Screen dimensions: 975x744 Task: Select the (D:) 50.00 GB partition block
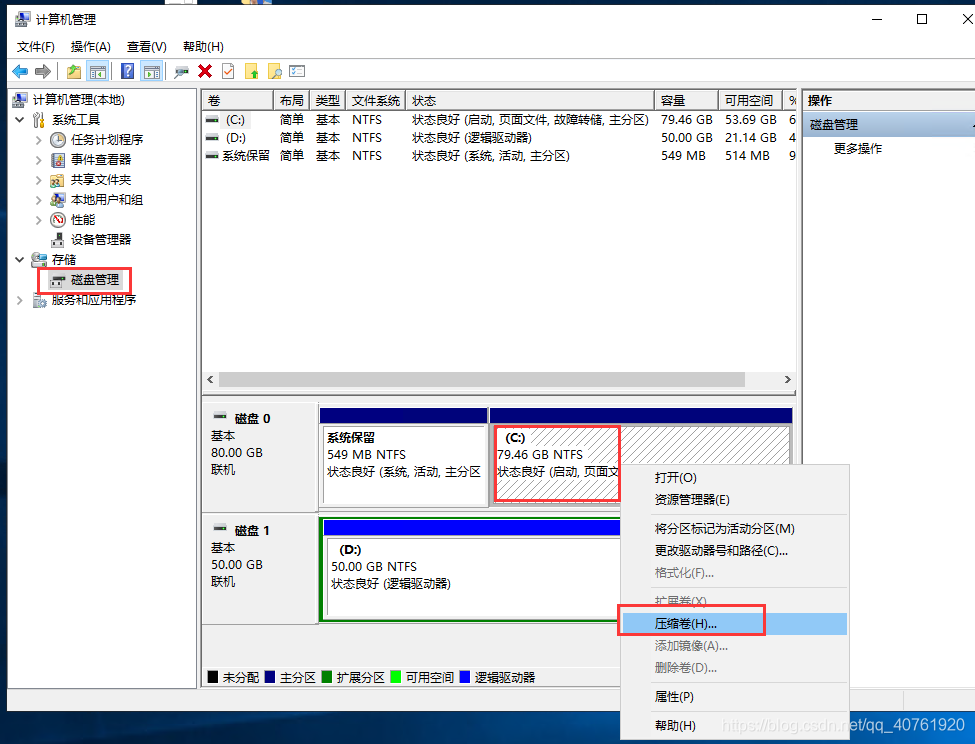pos(474,577)
